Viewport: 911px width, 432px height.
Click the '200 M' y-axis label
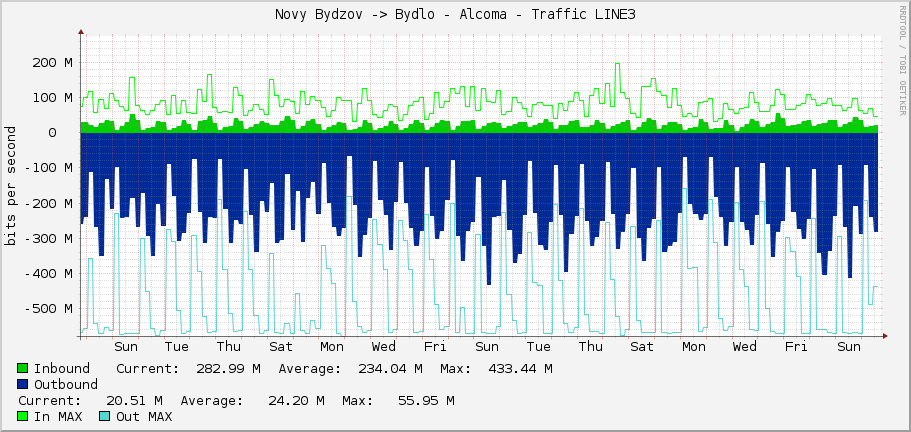[52, 63]
